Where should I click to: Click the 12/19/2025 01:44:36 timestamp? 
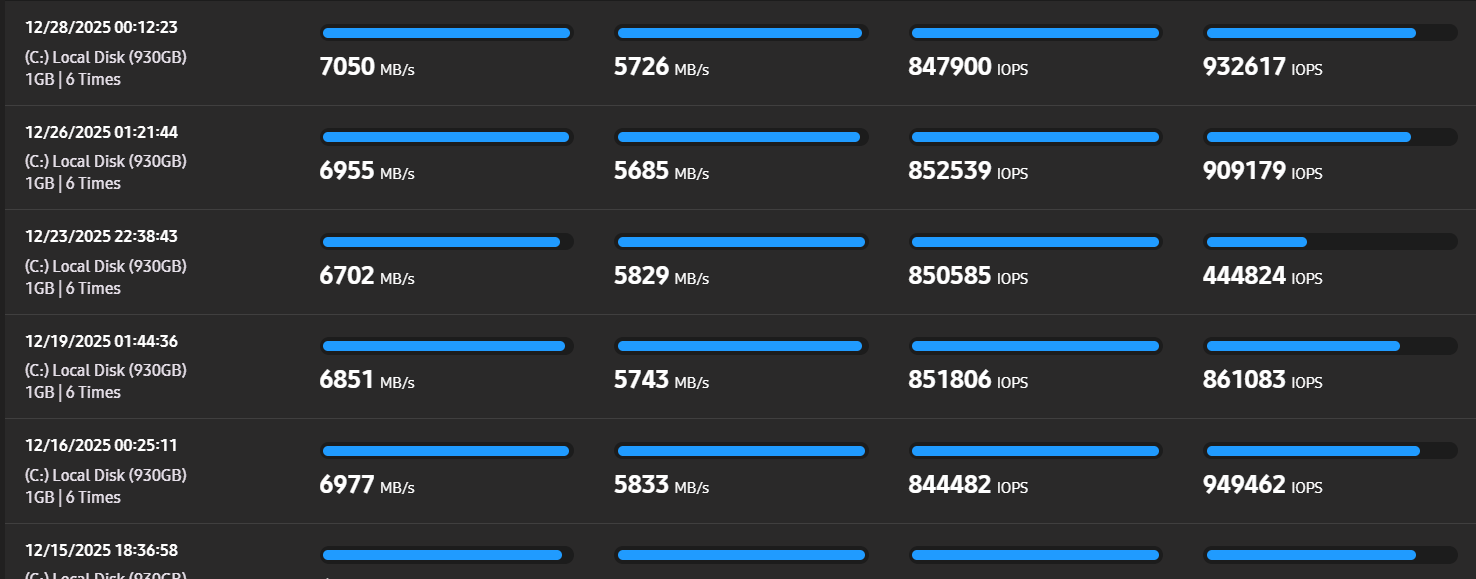pyautogui.click(x=101, y=341)
